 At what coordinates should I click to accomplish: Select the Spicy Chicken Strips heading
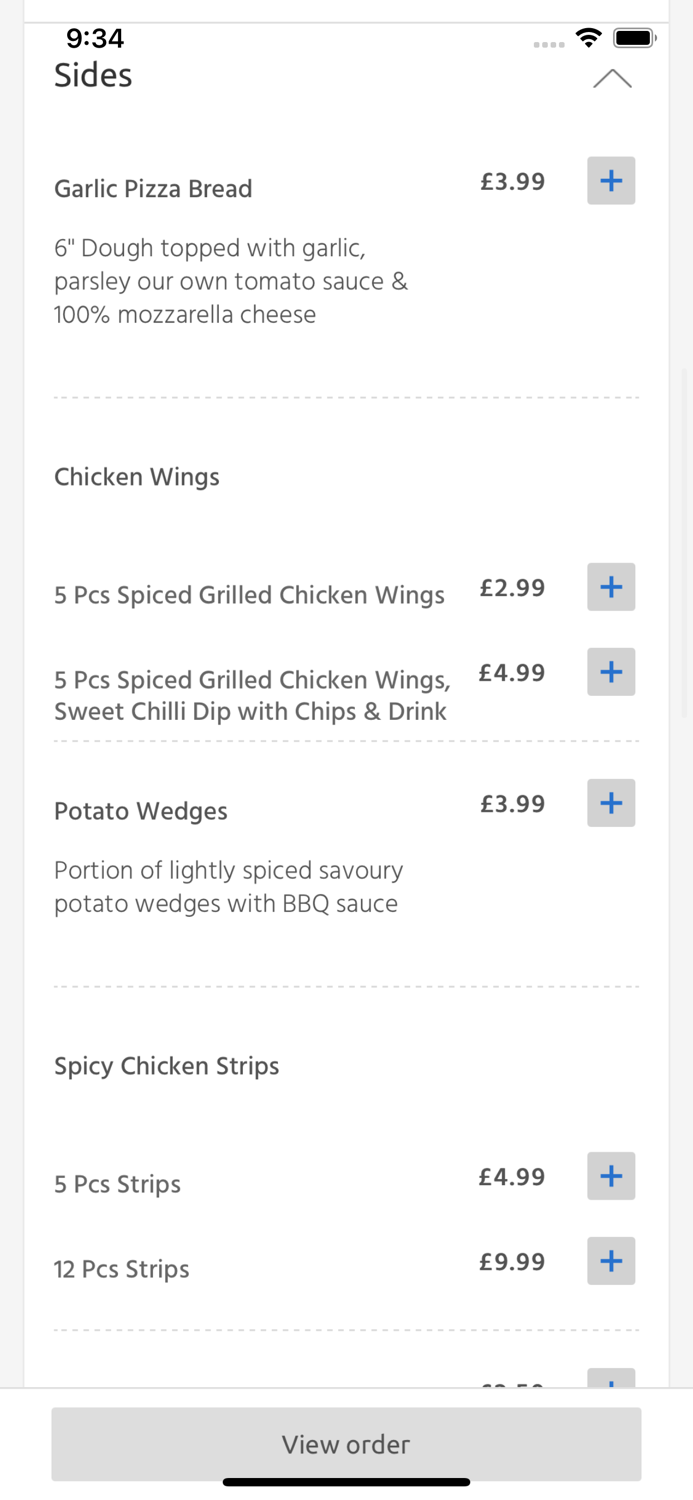coord(166,1066)
